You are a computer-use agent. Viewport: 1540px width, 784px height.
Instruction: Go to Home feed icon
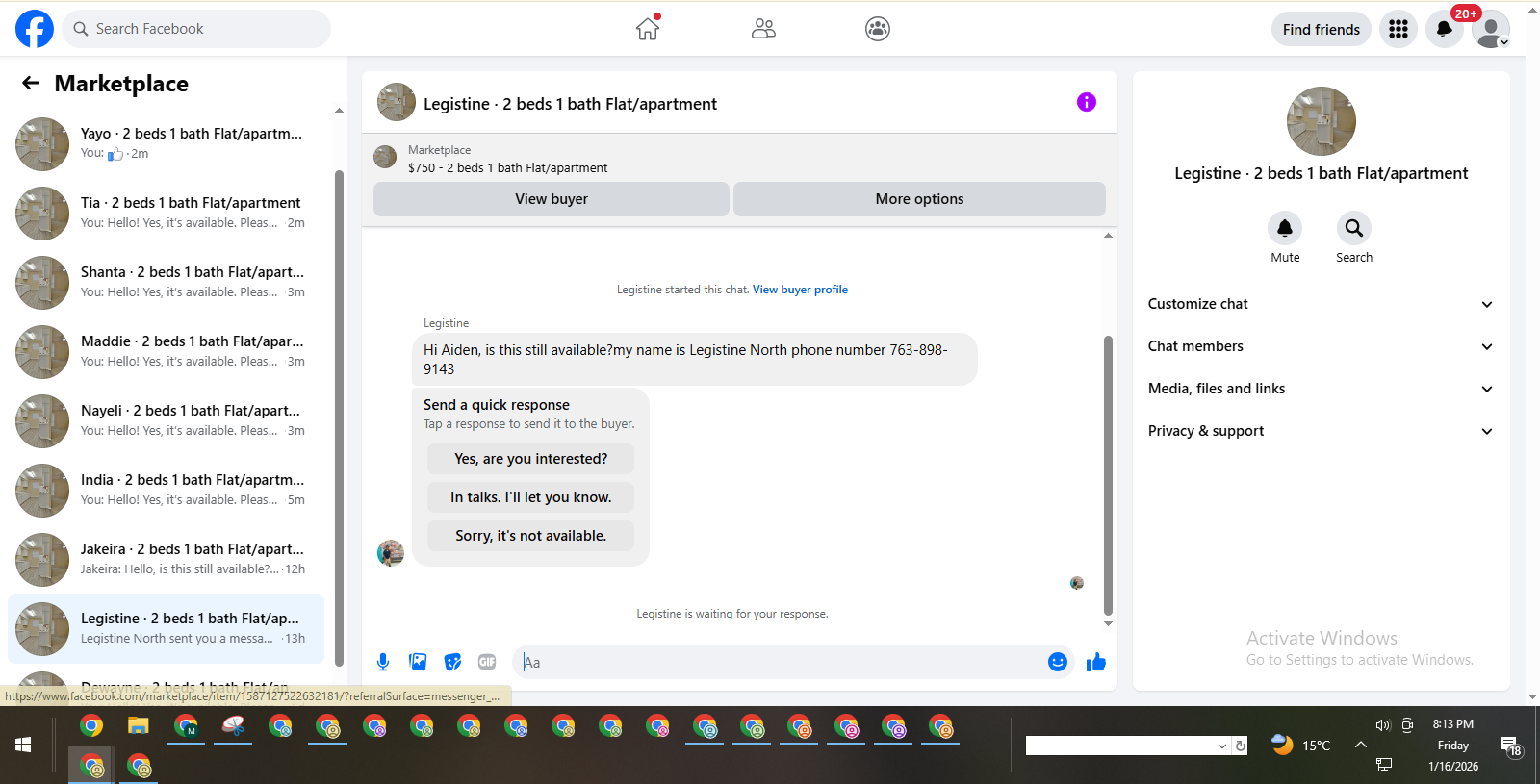coord(648,29)
